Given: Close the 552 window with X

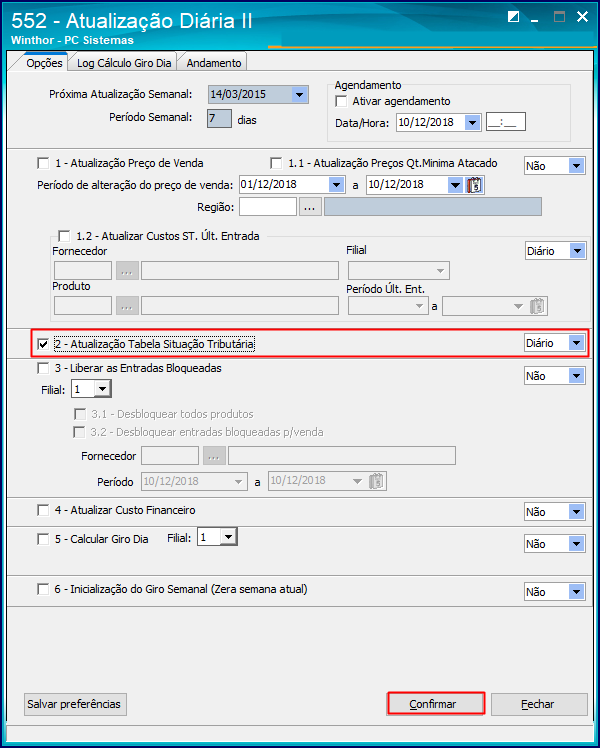Looking at the screenshot, I should coord(582,17).
